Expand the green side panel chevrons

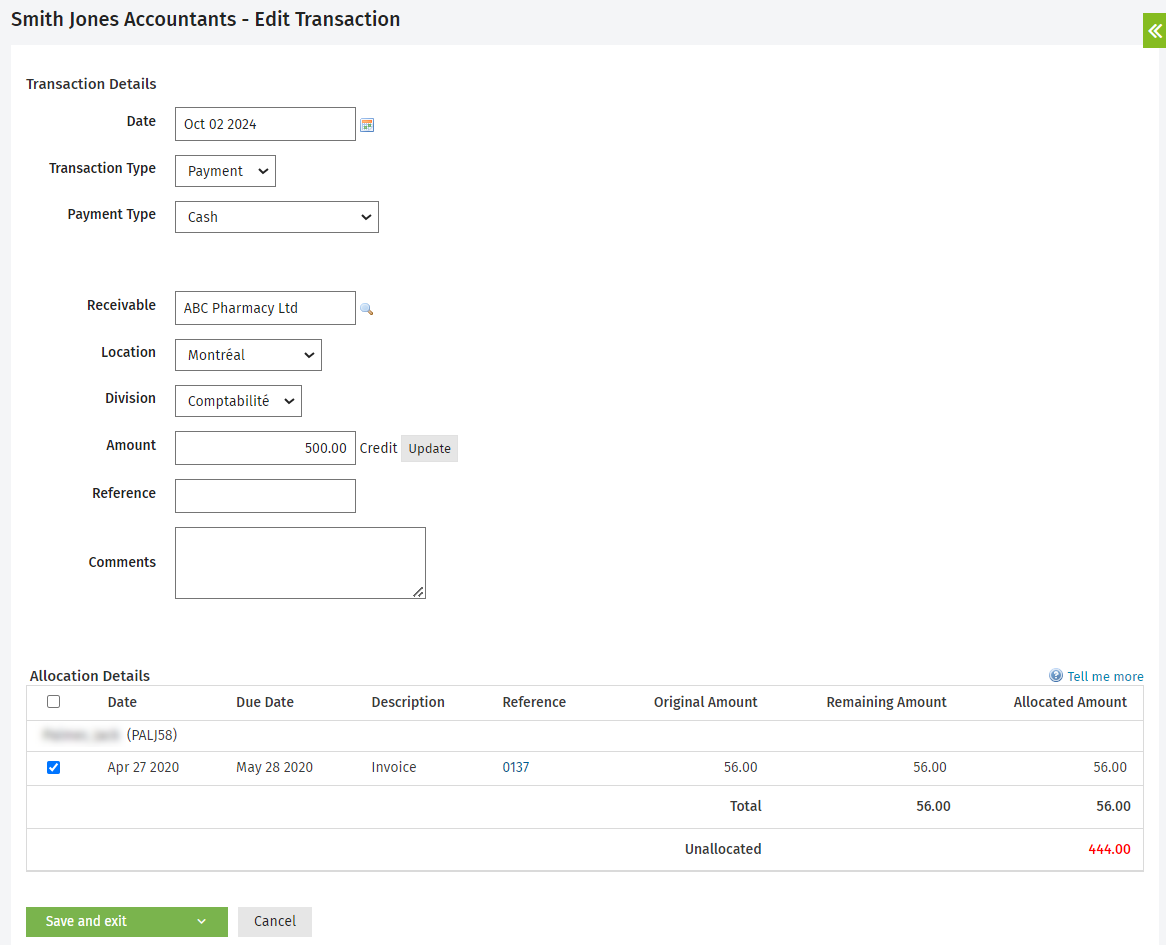pos(1154,30)
